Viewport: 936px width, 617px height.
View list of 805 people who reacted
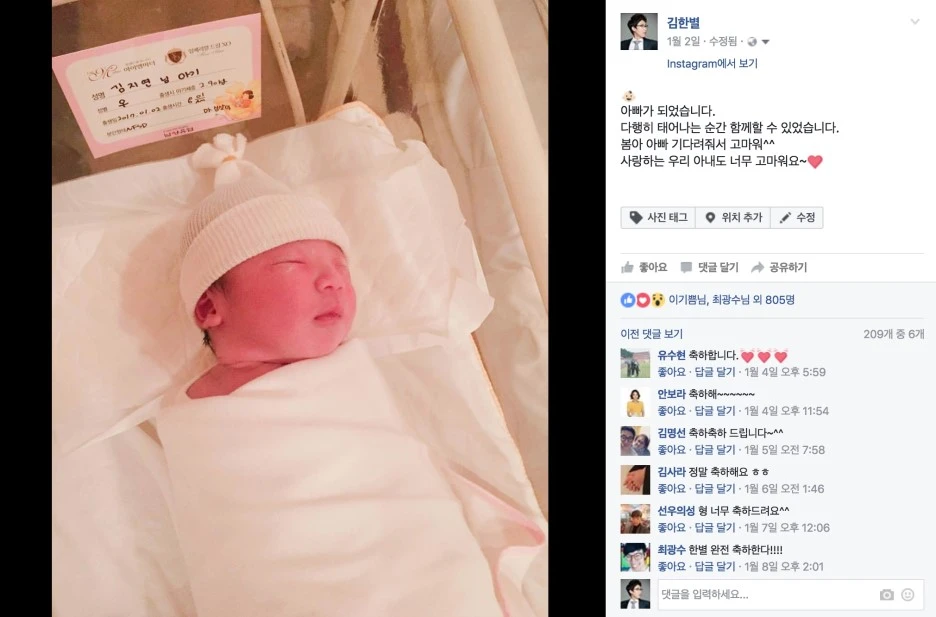pos(732,300)
